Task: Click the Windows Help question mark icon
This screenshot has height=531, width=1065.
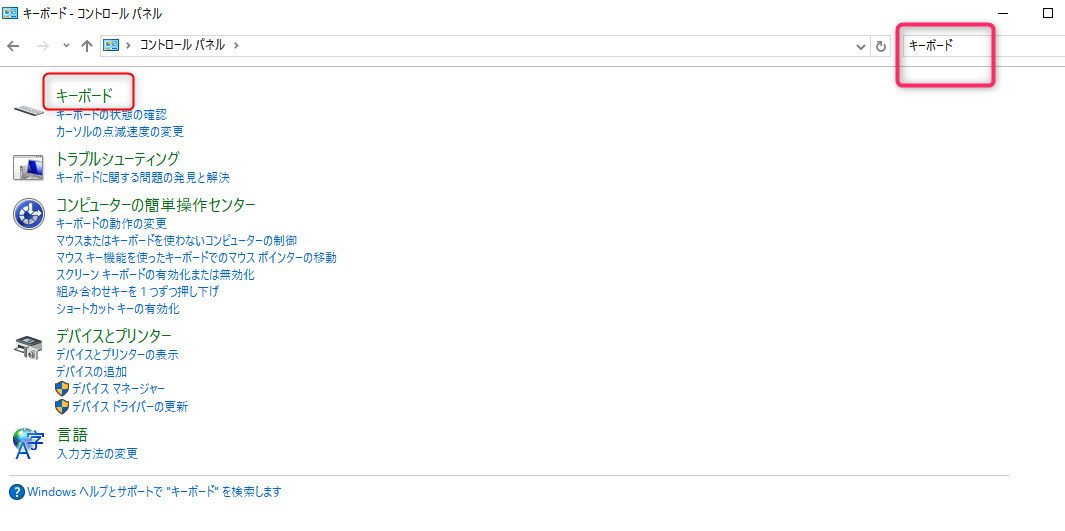Action: point(17,492)
